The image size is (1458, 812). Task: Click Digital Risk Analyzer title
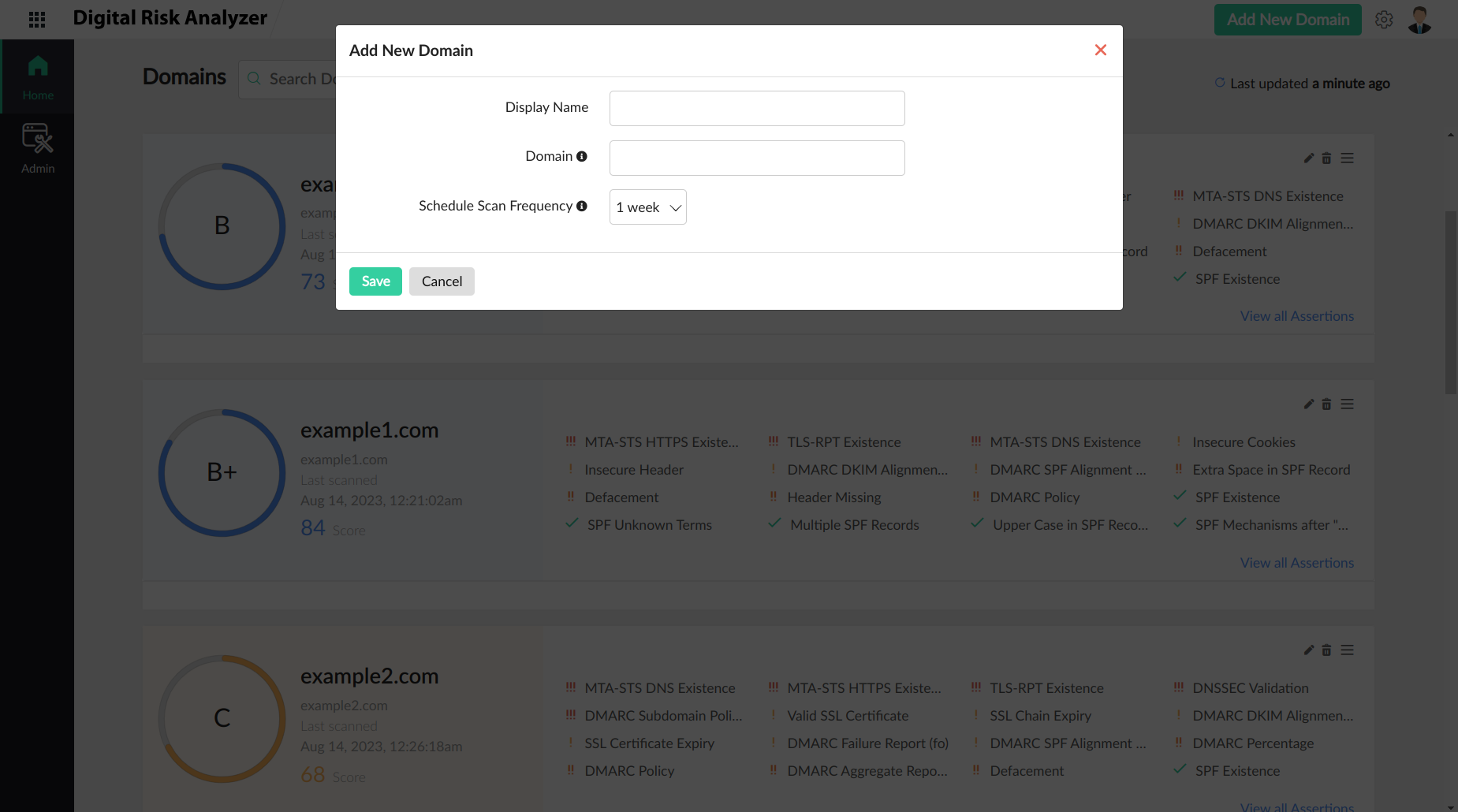[170, 17]
